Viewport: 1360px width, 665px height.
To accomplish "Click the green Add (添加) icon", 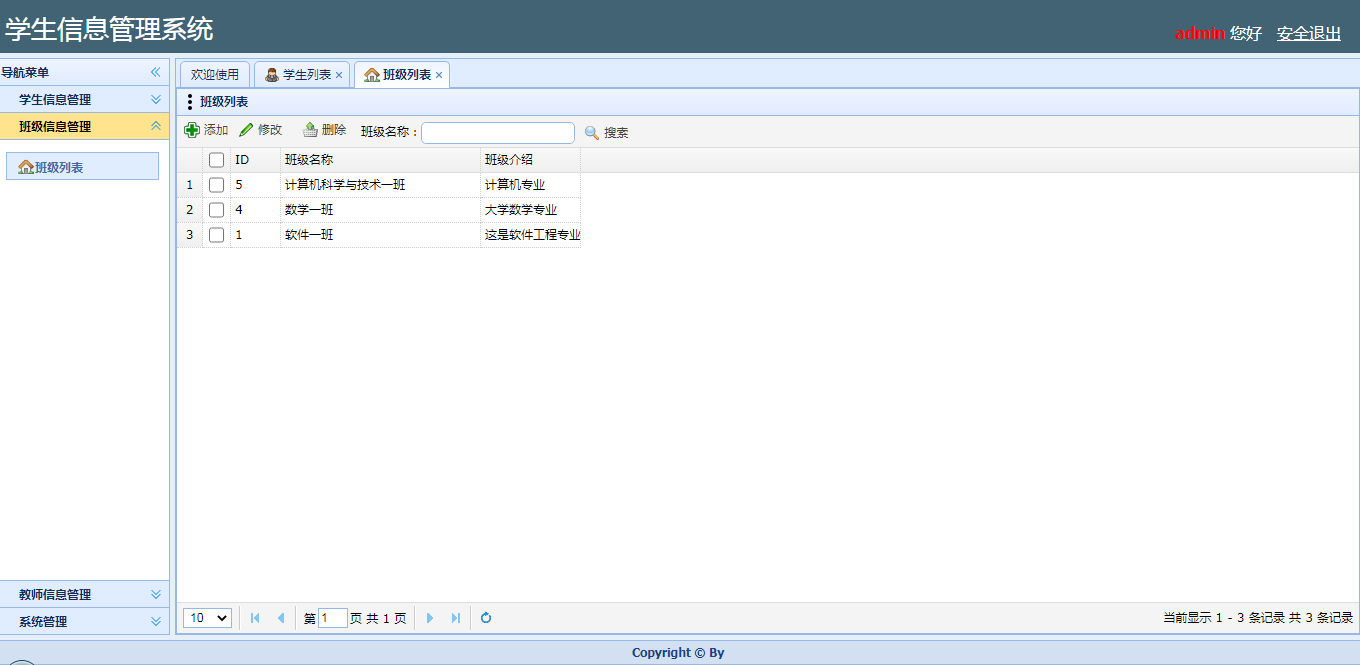I will click(192, 131).
